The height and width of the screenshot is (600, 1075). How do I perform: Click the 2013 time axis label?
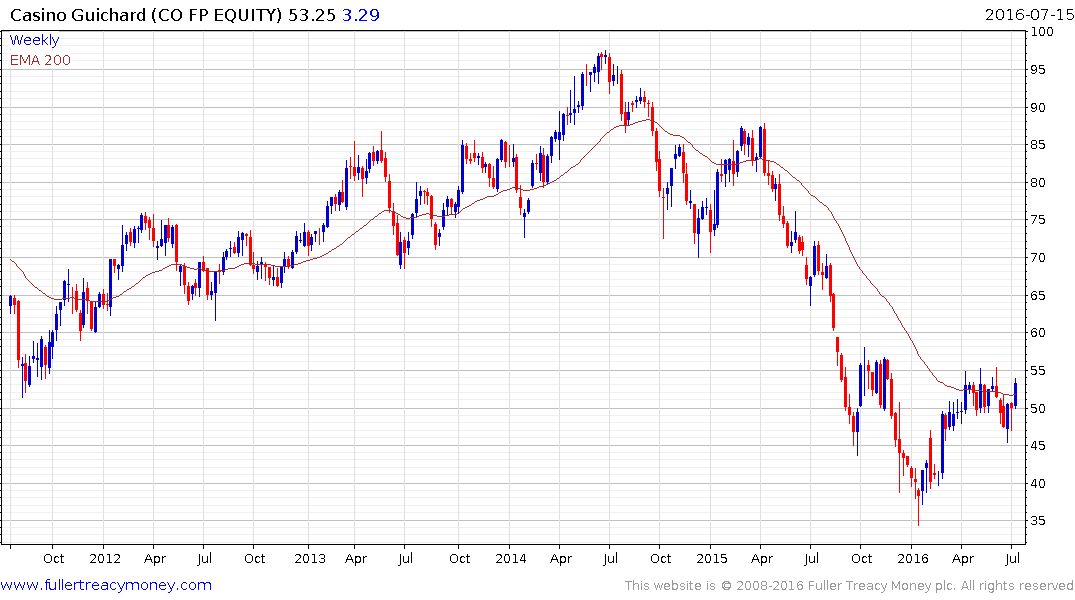click(x=310, y=558)
